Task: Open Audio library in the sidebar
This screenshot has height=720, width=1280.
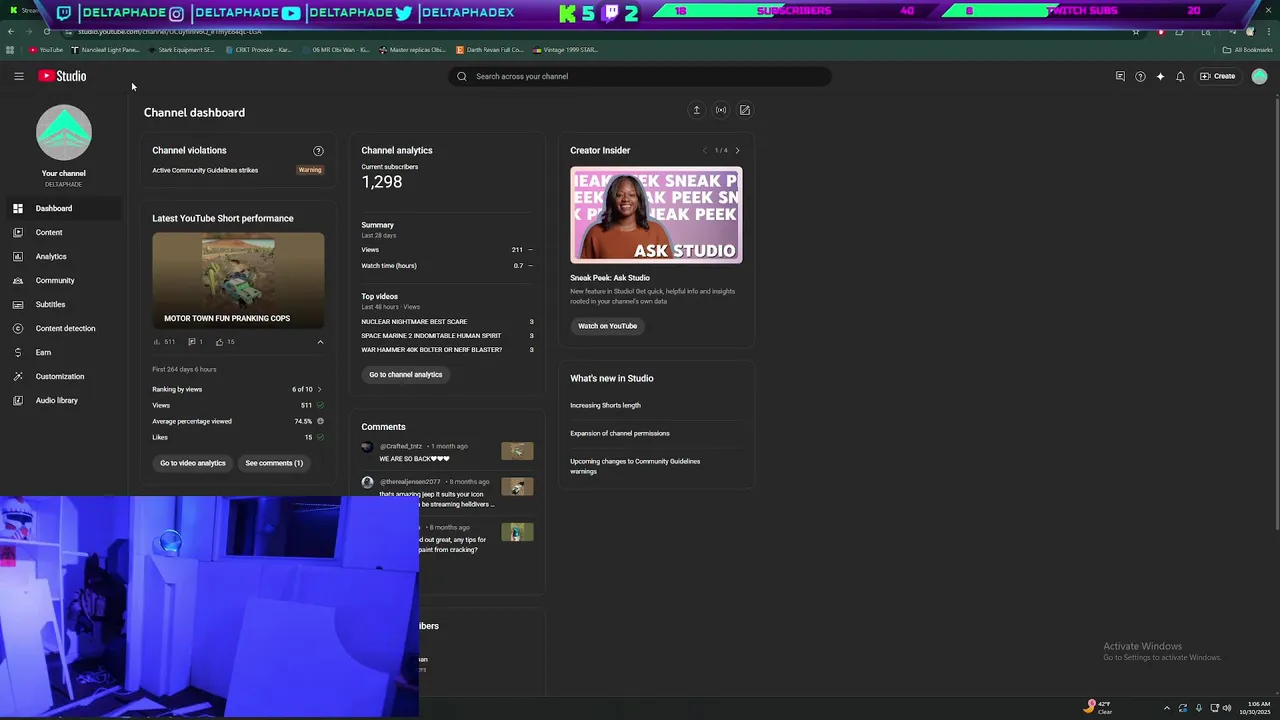Action: (x=62, y=400)
